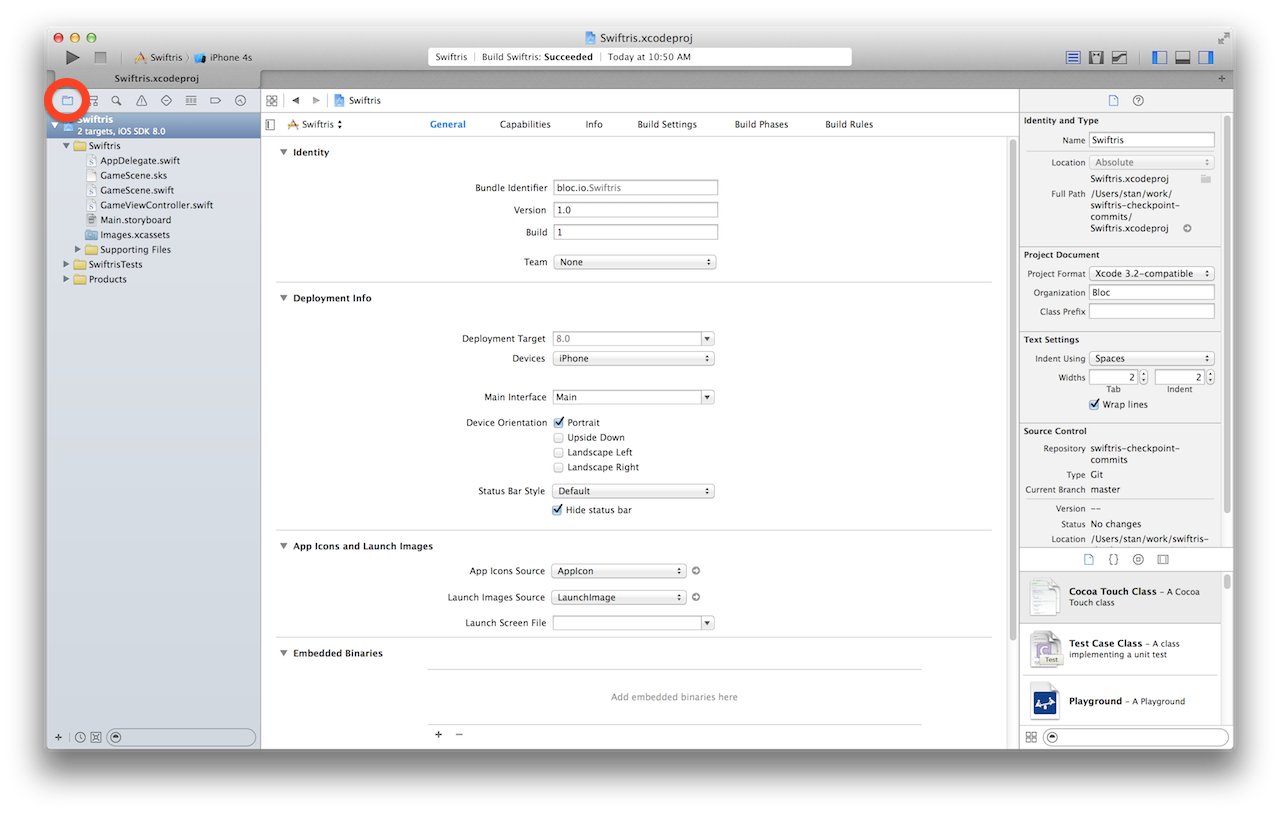Image resolution: width=1280 pixels, height=814 pixels.
Task: Open the Report navigator icon
Action: [240, 101]
